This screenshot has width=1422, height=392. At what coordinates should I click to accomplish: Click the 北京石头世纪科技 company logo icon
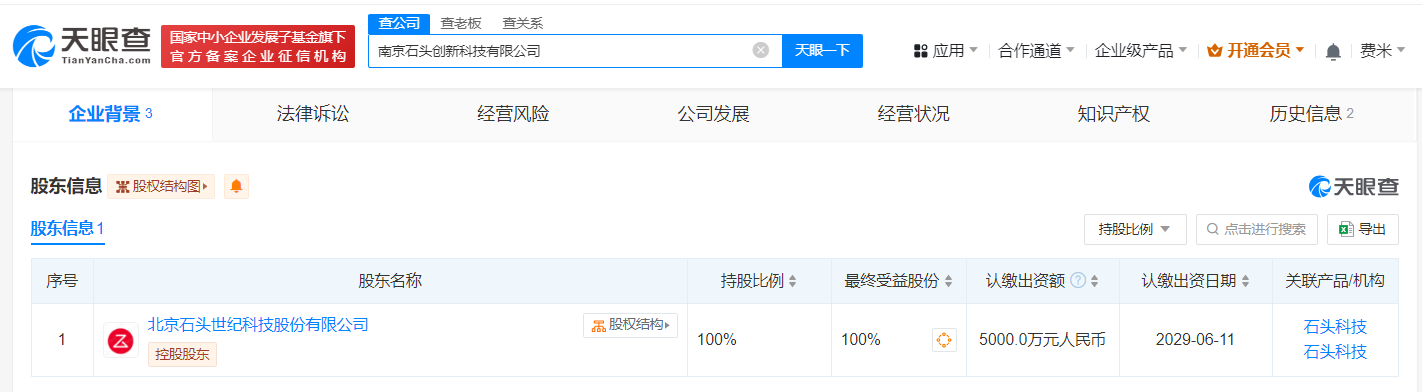pos(121,340)
